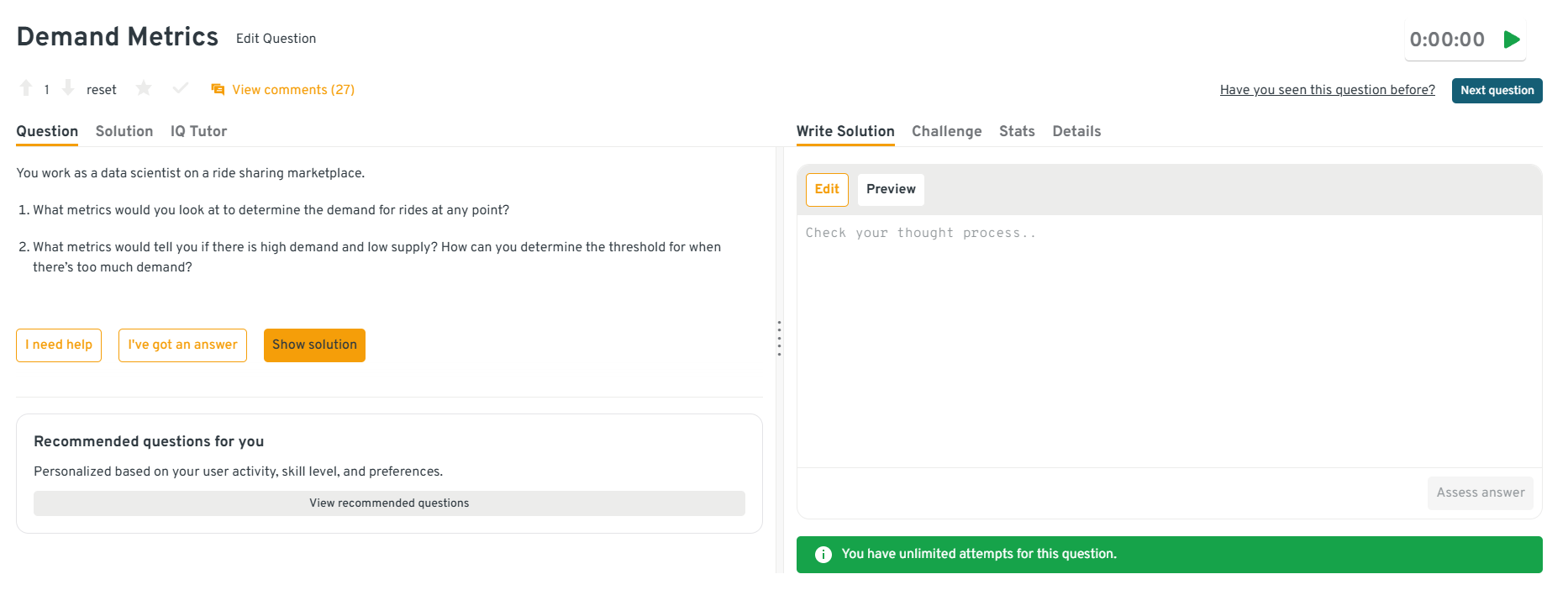Reset the vote count

click(x=101, y=90)
